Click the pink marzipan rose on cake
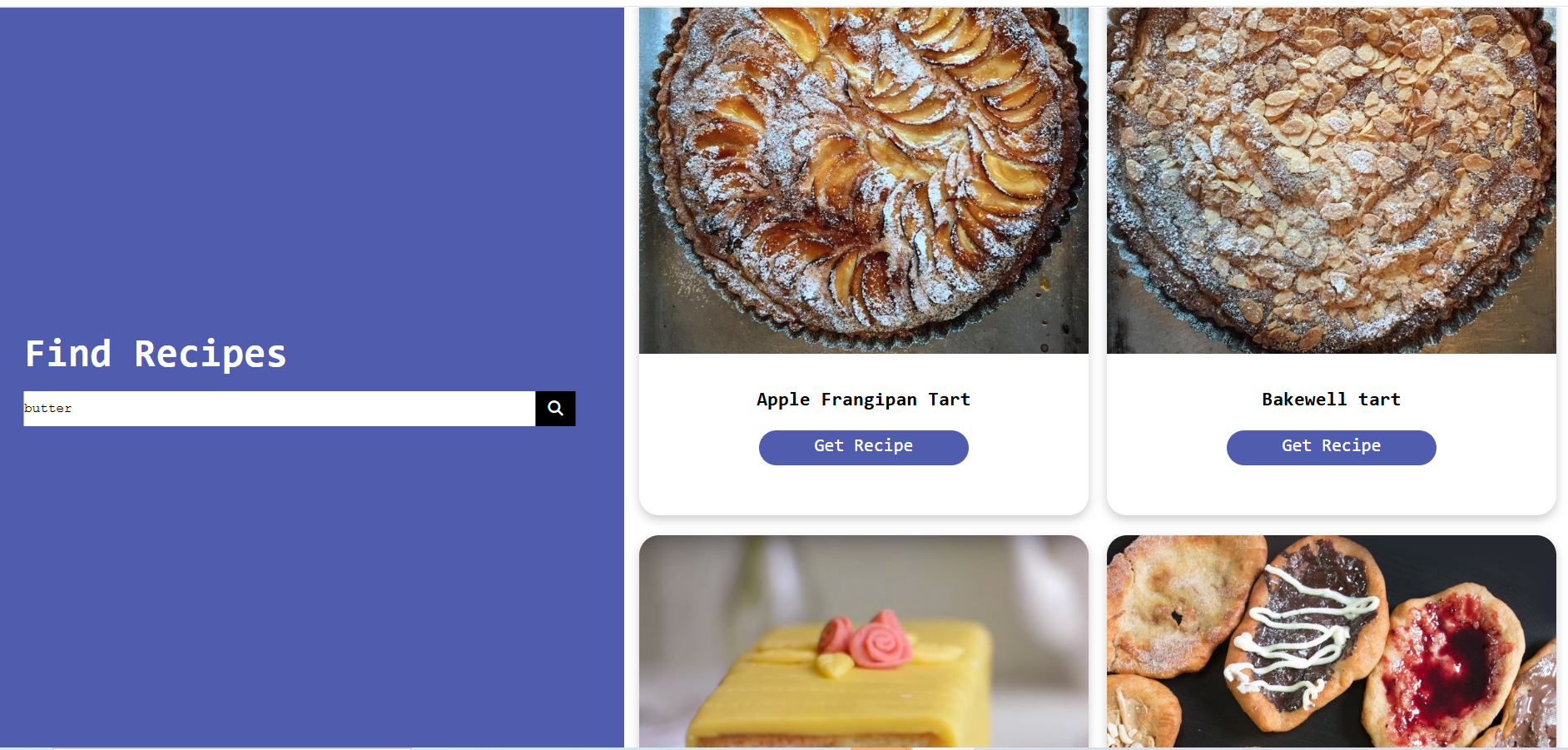Screen dimensions: 1568x750 pyautogui.click(x=878, y=641)
